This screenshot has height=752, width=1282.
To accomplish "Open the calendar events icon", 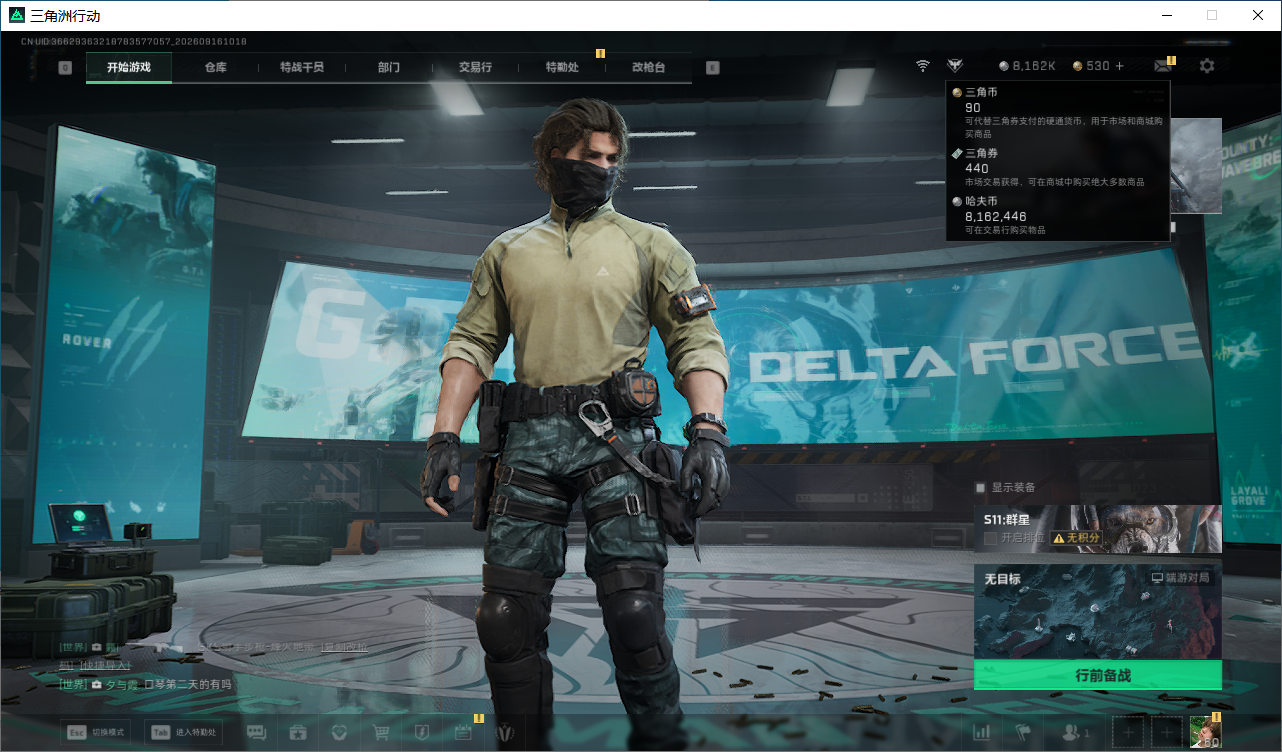I will 463,732.
